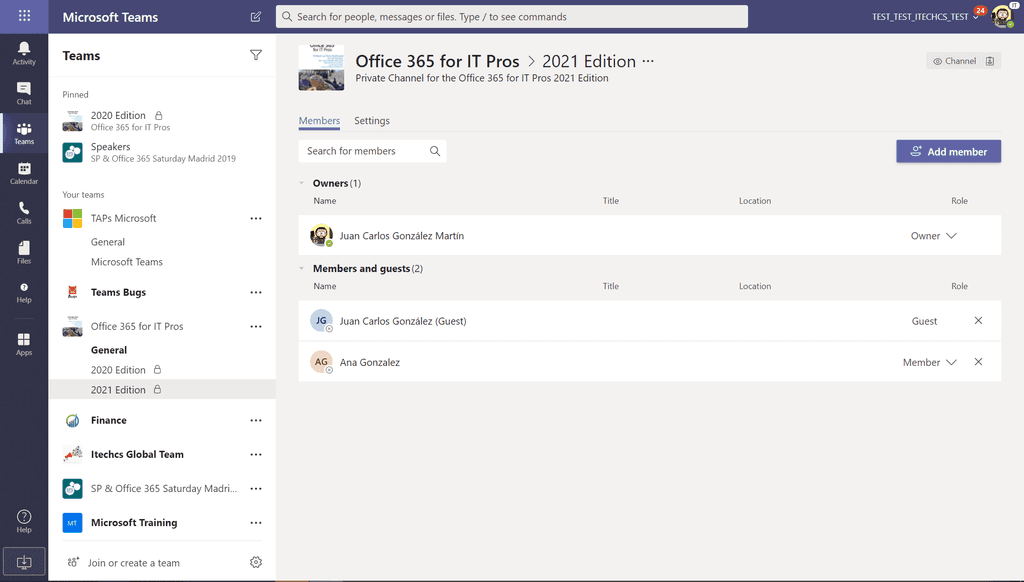
Task: Collapse the Members and guests section
Action: tap(303, 269)
